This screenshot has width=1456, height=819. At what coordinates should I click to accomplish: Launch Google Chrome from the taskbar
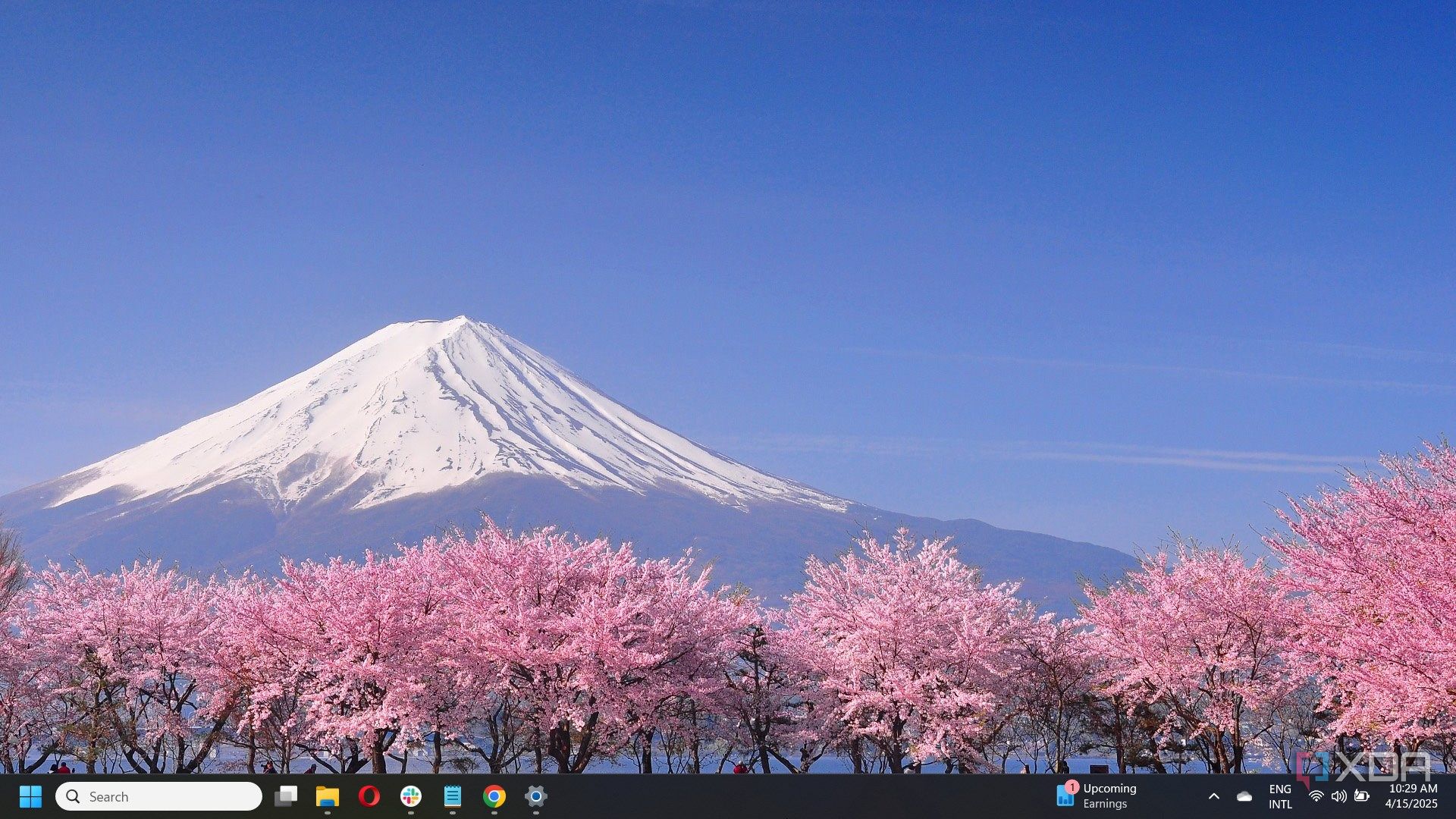point(494,796)
